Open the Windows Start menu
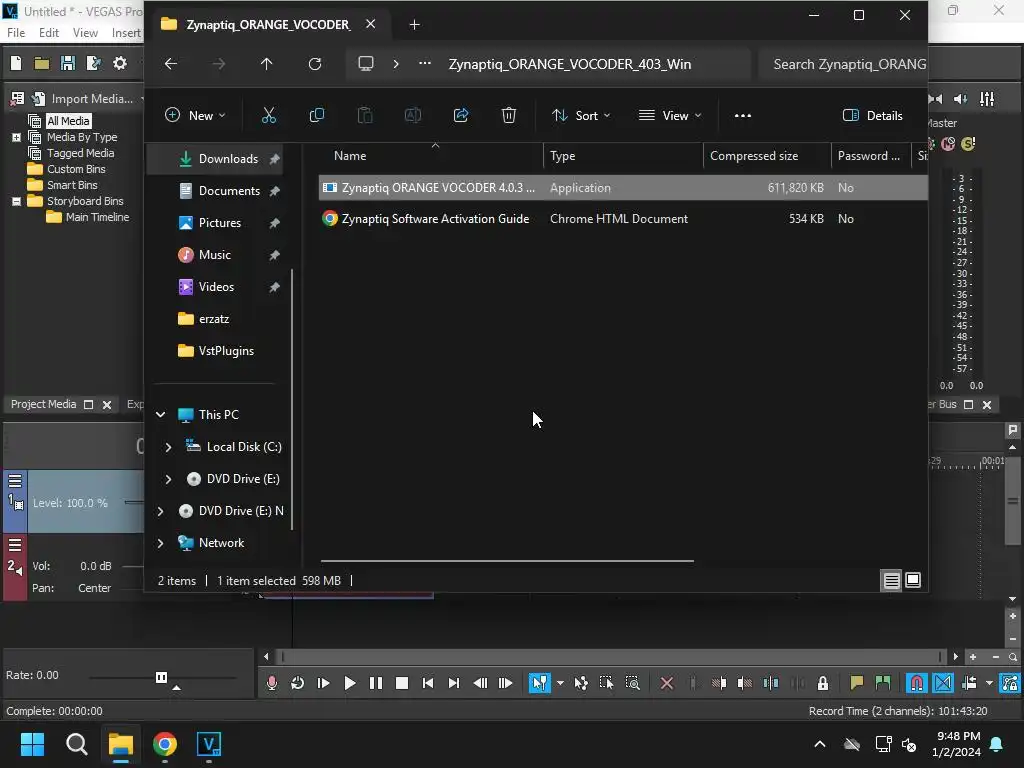Viewport: 1024px width, 768px height. (x=32, y=744)
